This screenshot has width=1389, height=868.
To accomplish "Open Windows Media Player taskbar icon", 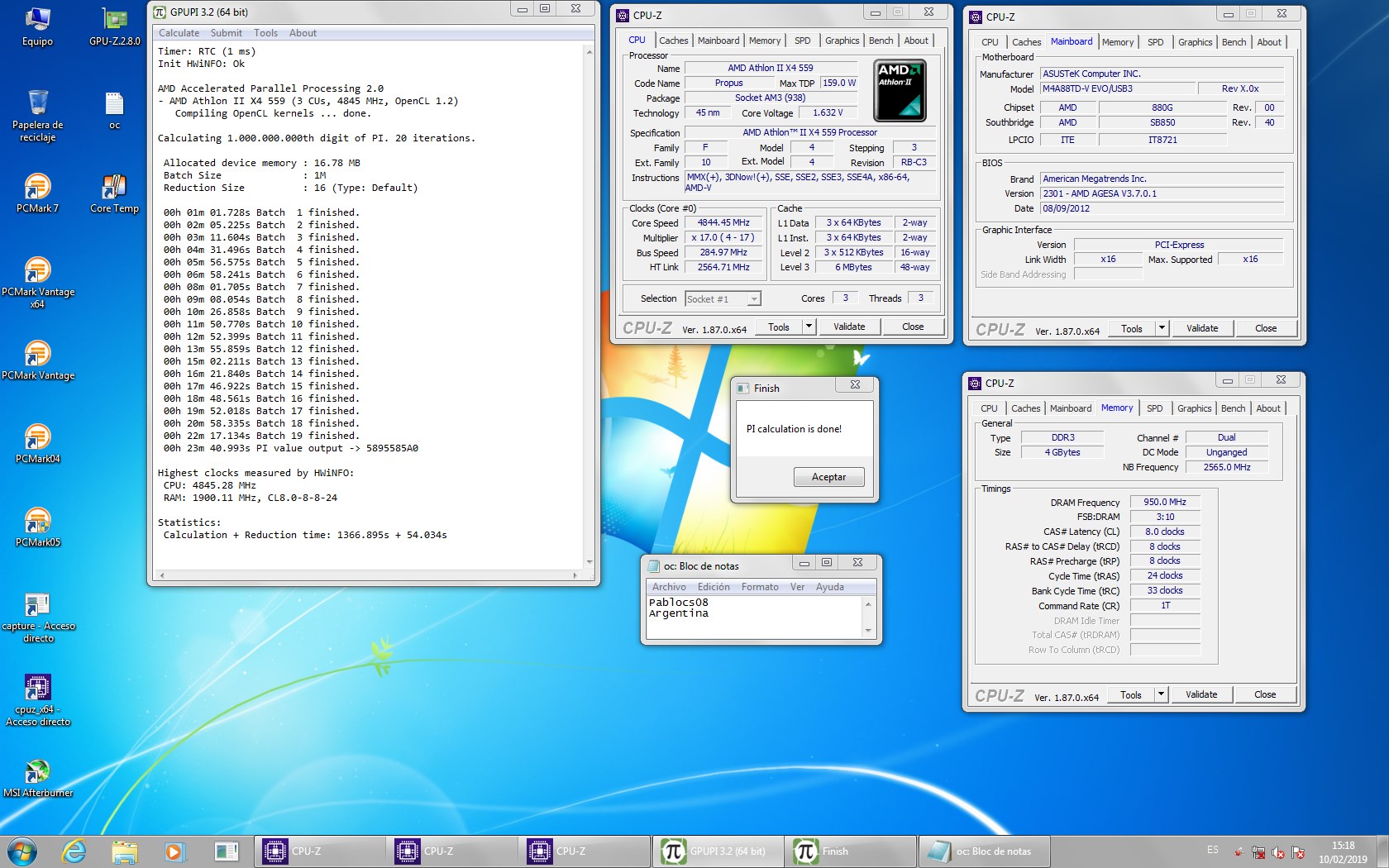I will click(174, 851).
